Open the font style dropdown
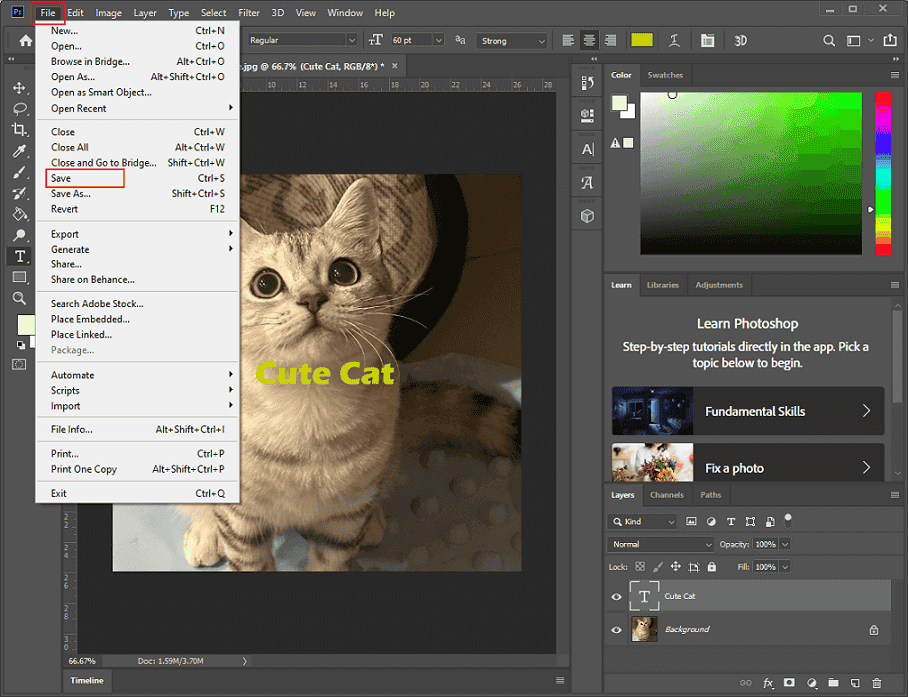This screenshot has width=908, height=697. [300, 40]
